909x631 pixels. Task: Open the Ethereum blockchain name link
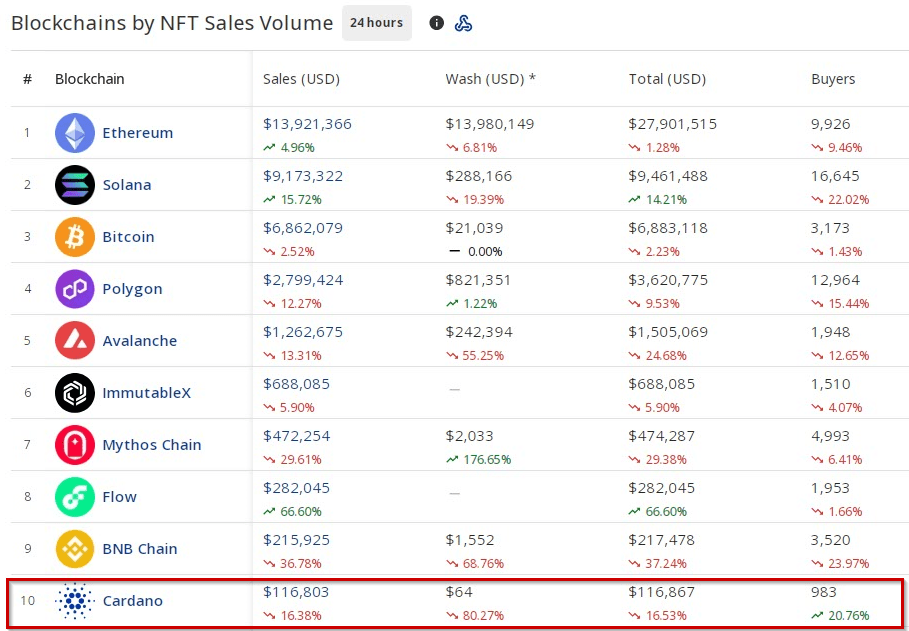pyautogui.click(x=137, y=133)
